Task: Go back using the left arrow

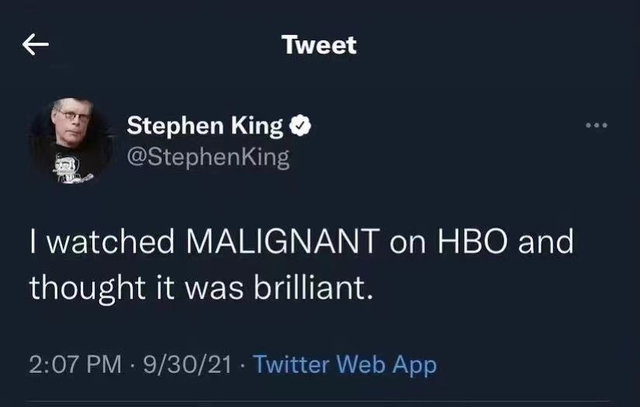Action: tap(36, 44)
